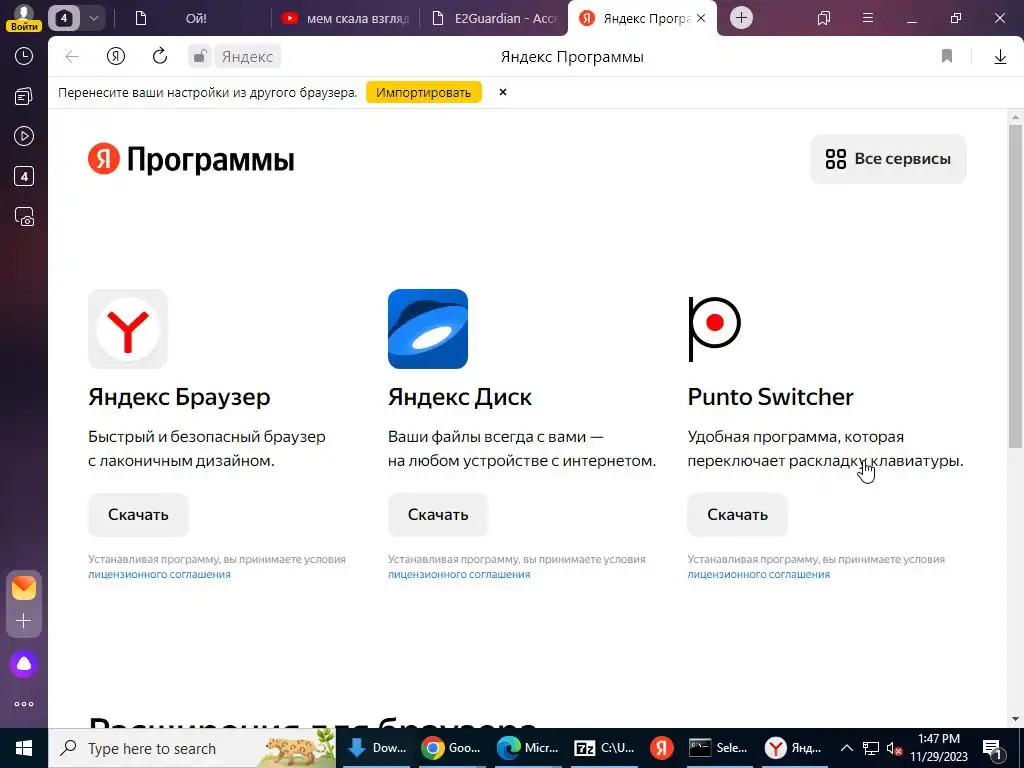Viewport: 1024px width, 768px height.
Task: Open the tab count icon in sidebar
Action: tap(24, 176)
